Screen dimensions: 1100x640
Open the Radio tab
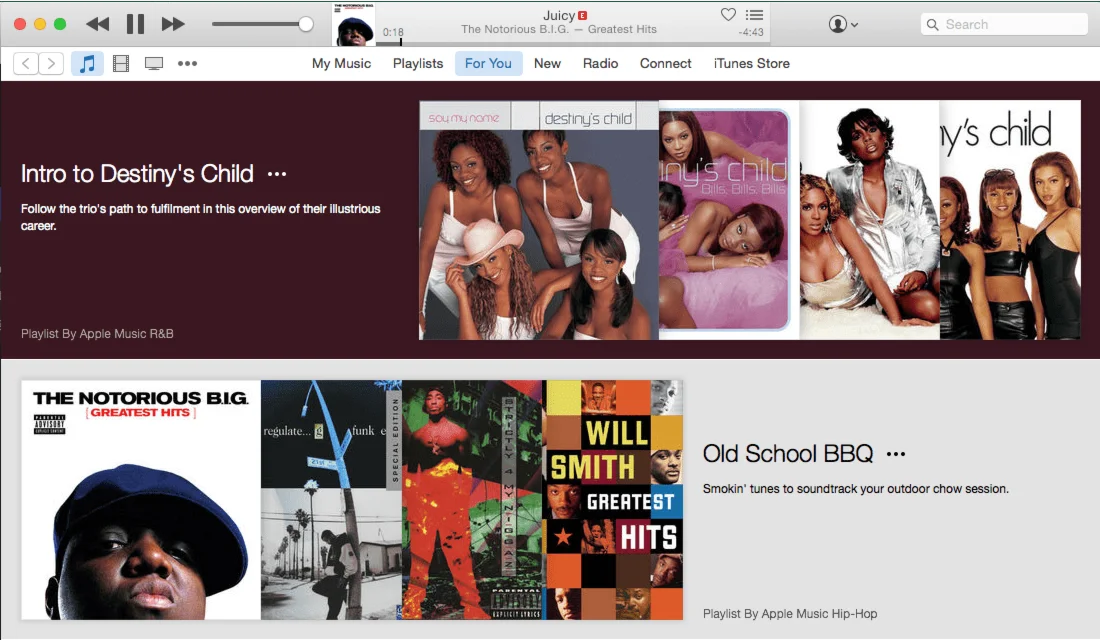(600, 63)
